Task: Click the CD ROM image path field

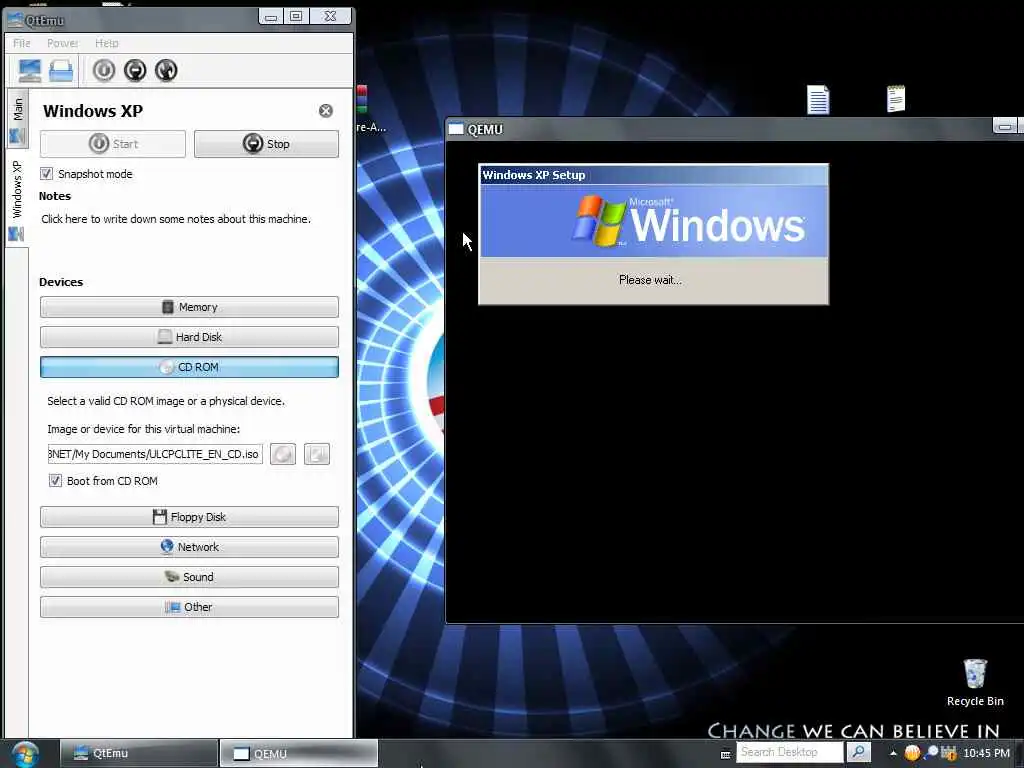Action: pyautogui.click(x=155, y=454)
